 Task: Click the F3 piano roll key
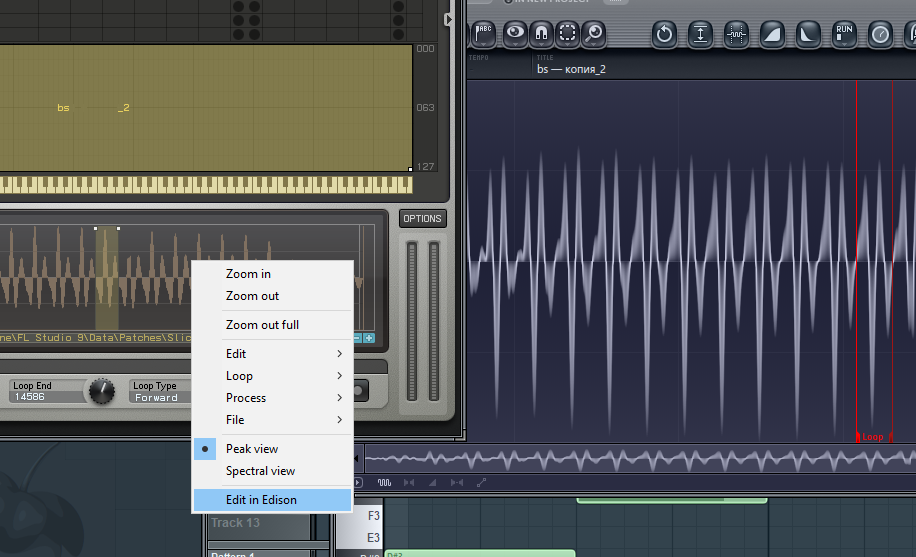(x=360, y=516)
